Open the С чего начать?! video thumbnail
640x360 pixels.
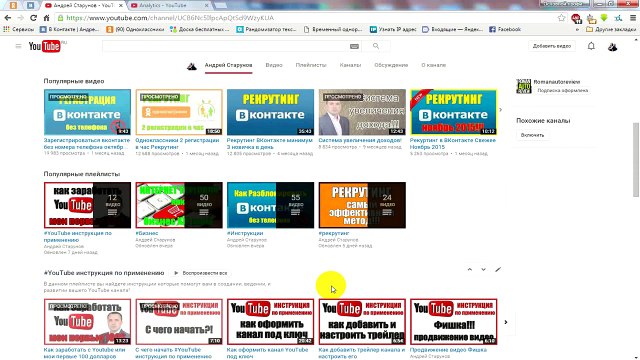click(x=179, y=322)
